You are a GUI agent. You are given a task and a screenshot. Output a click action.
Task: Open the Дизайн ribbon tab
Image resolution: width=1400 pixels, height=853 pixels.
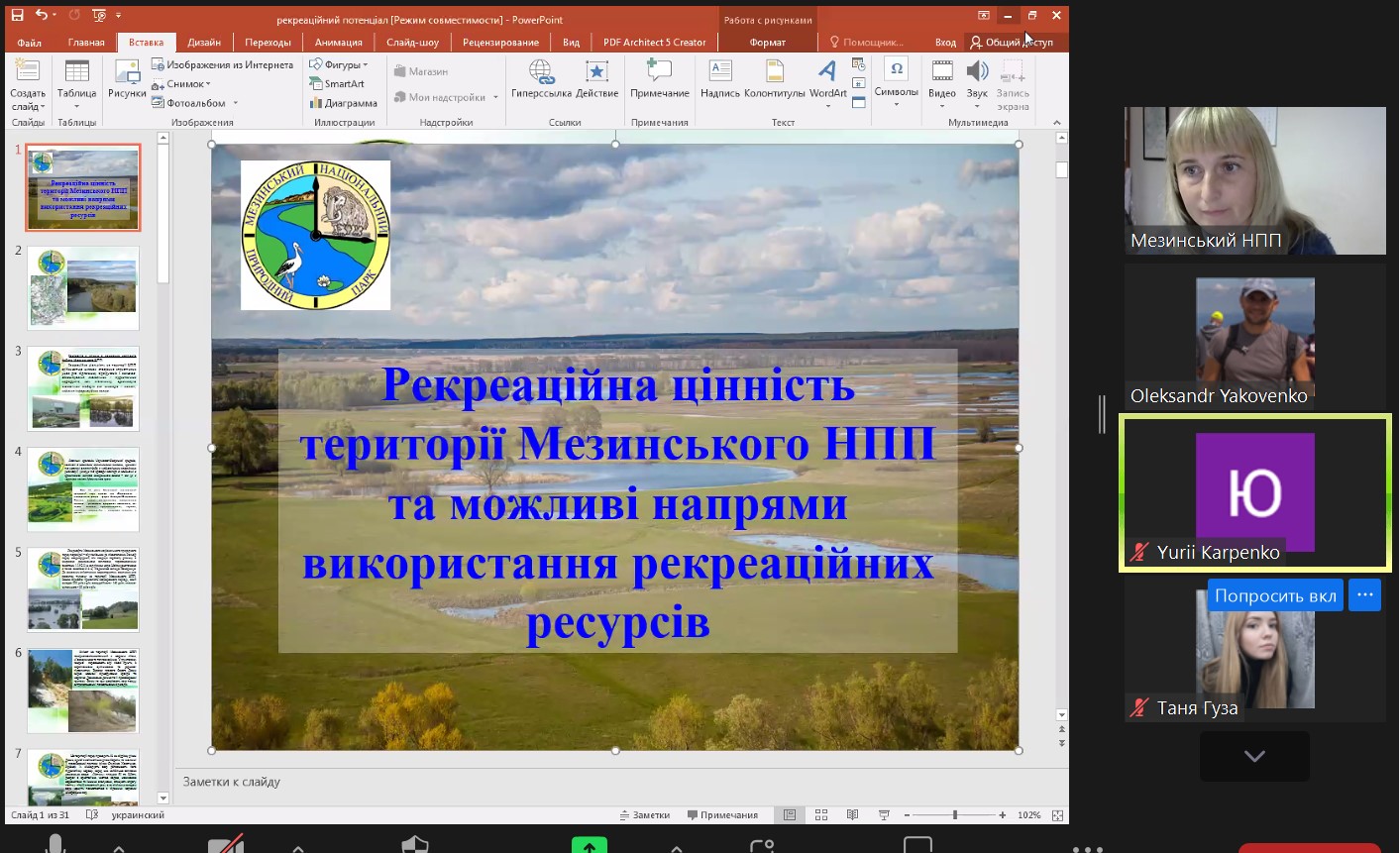tap(204, 43)
